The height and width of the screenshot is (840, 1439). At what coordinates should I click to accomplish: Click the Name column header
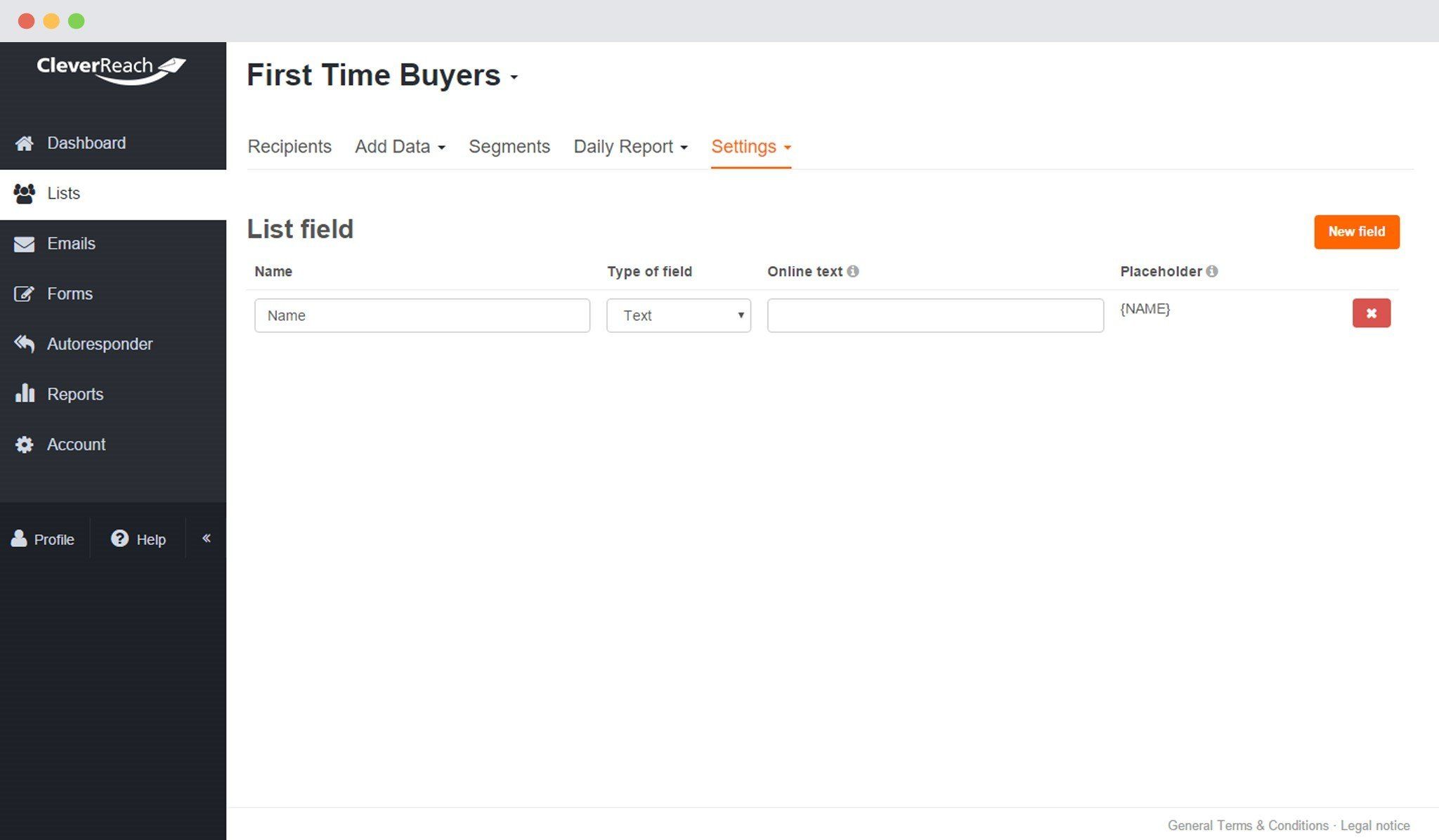point(273,272)
